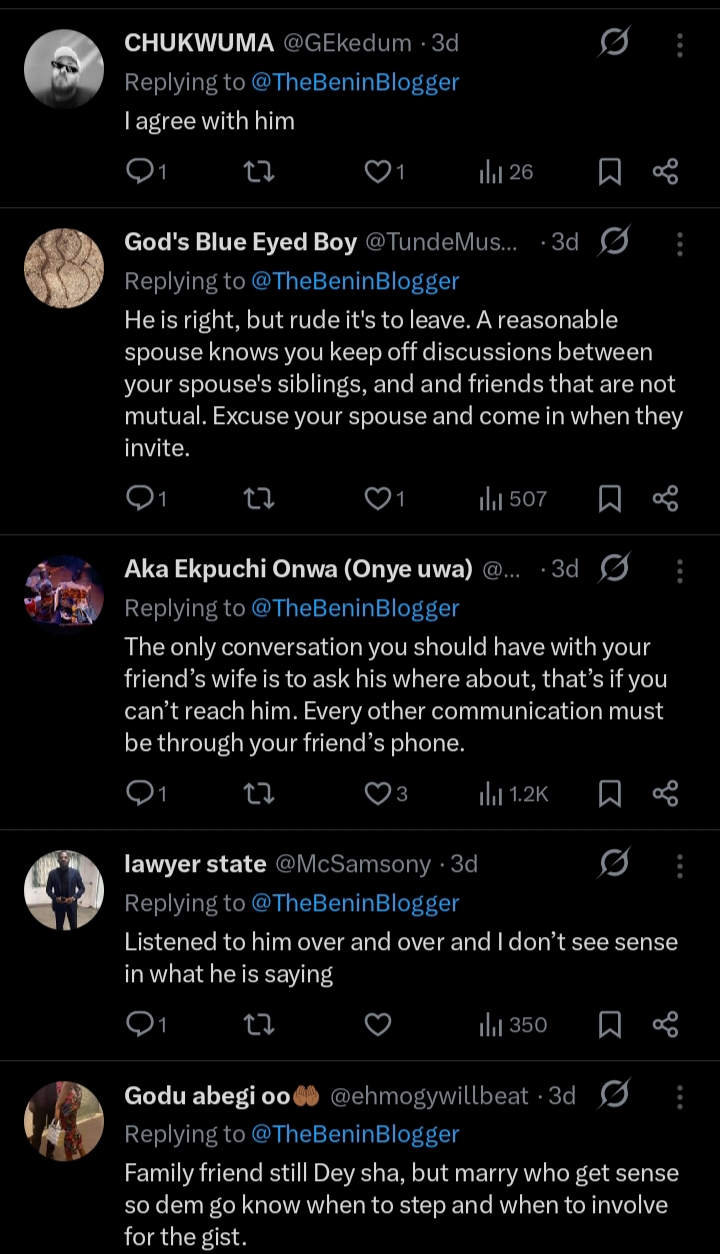Bookmark CHUKWUMA's tweet
This screenshot has height=1254, width=720.
(x=610, y=173)
